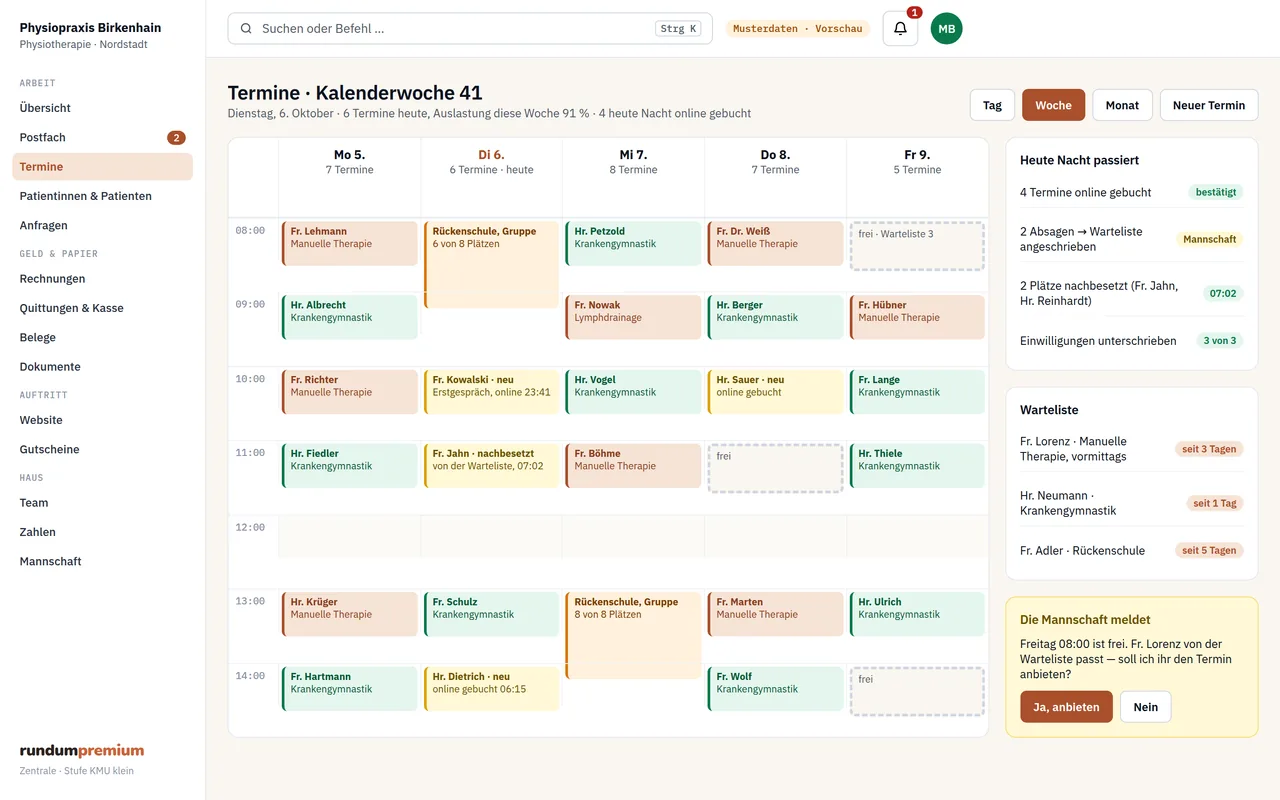Viewport: 1280px width, 800px height.
Task: Open Anfragen in the sidebar
Action: (x=102, y=225)
